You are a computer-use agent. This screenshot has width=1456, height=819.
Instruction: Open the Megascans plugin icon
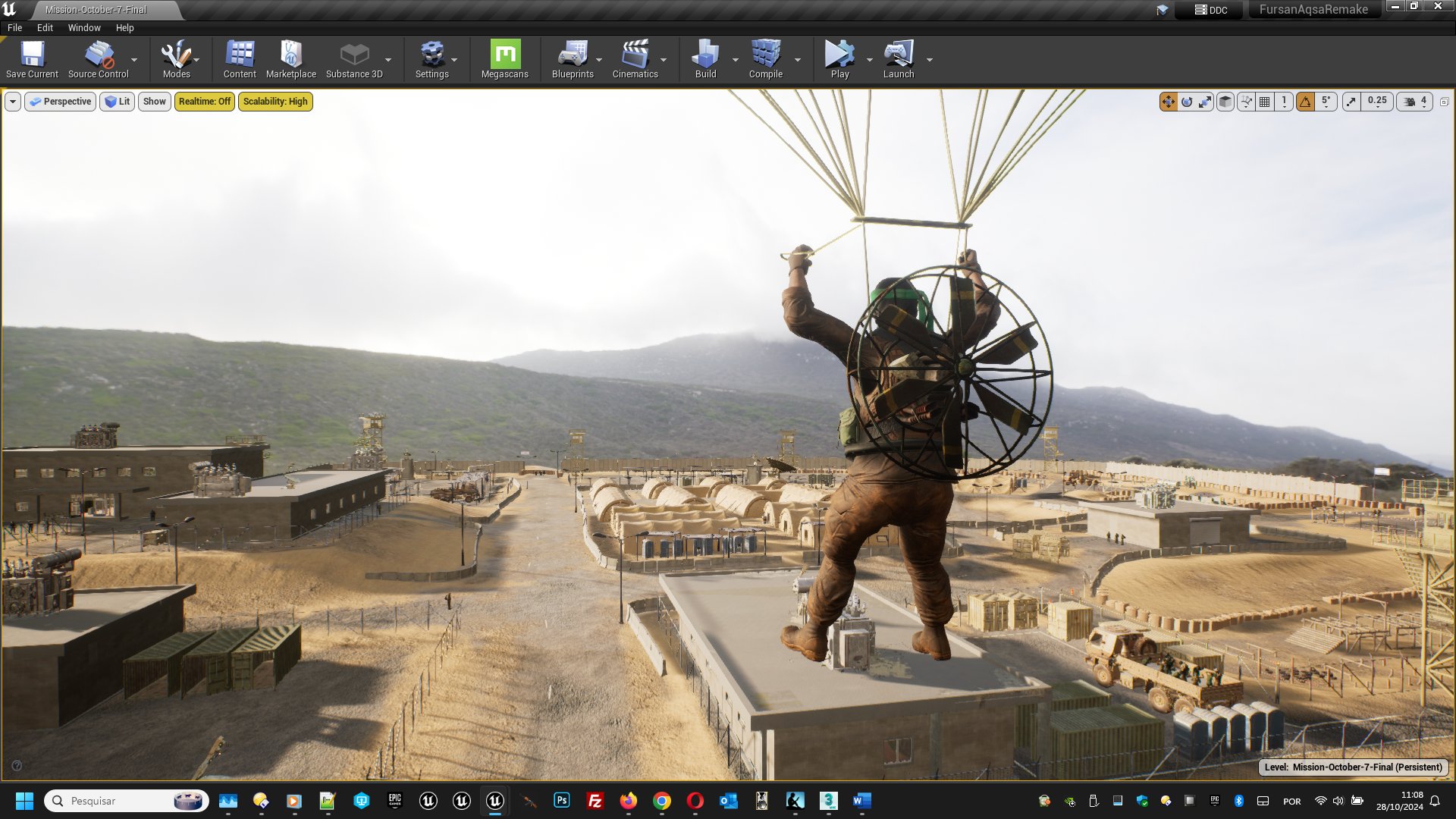(505, 59)
